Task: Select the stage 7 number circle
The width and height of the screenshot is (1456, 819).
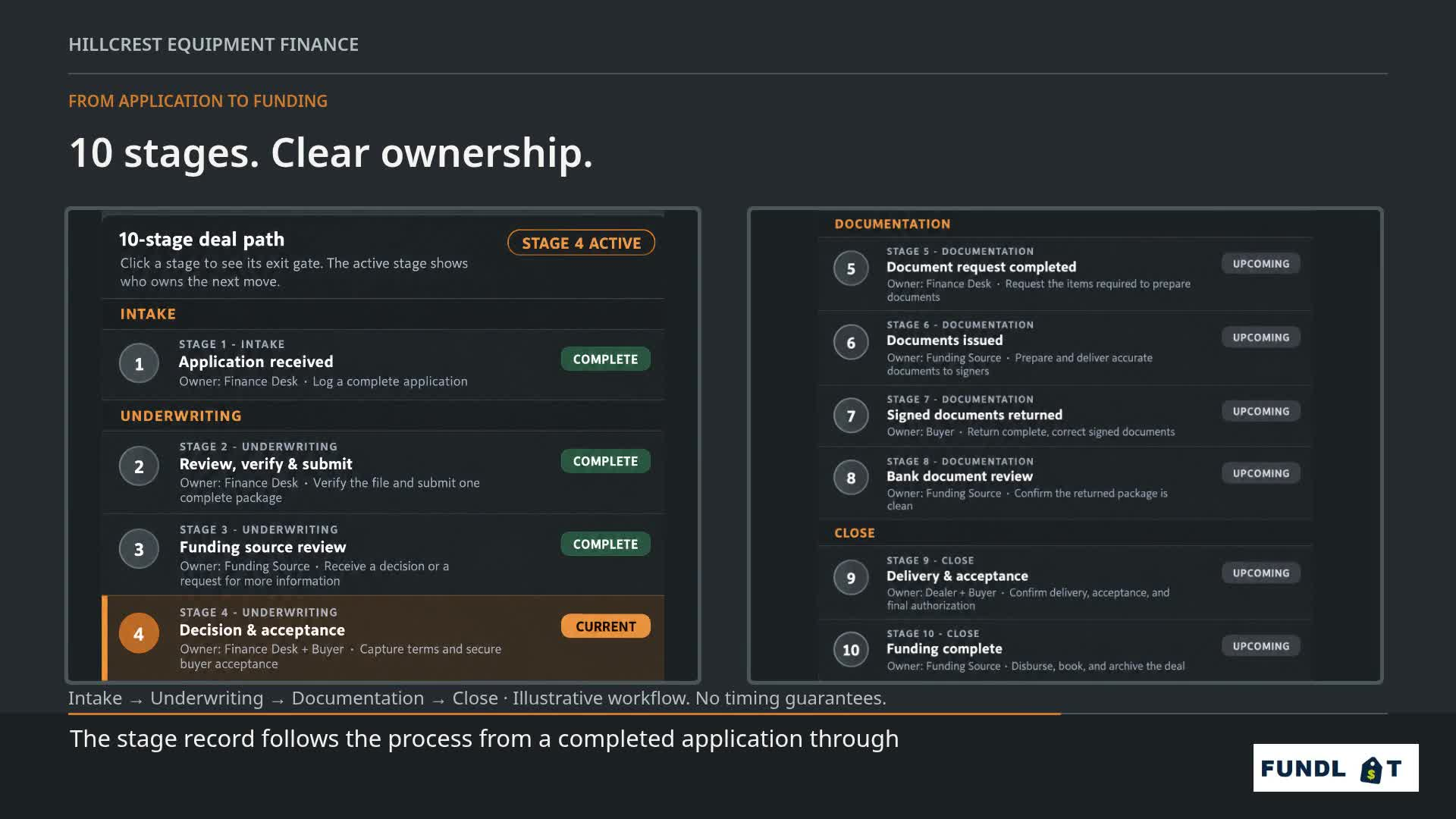Action: pos(851,416)
